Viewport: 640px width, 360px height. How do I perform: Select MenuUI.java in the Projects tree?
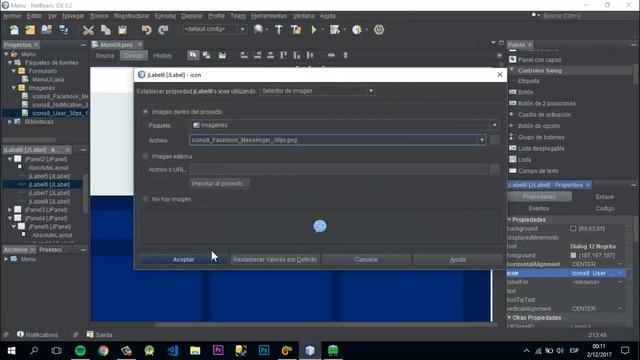48,80
